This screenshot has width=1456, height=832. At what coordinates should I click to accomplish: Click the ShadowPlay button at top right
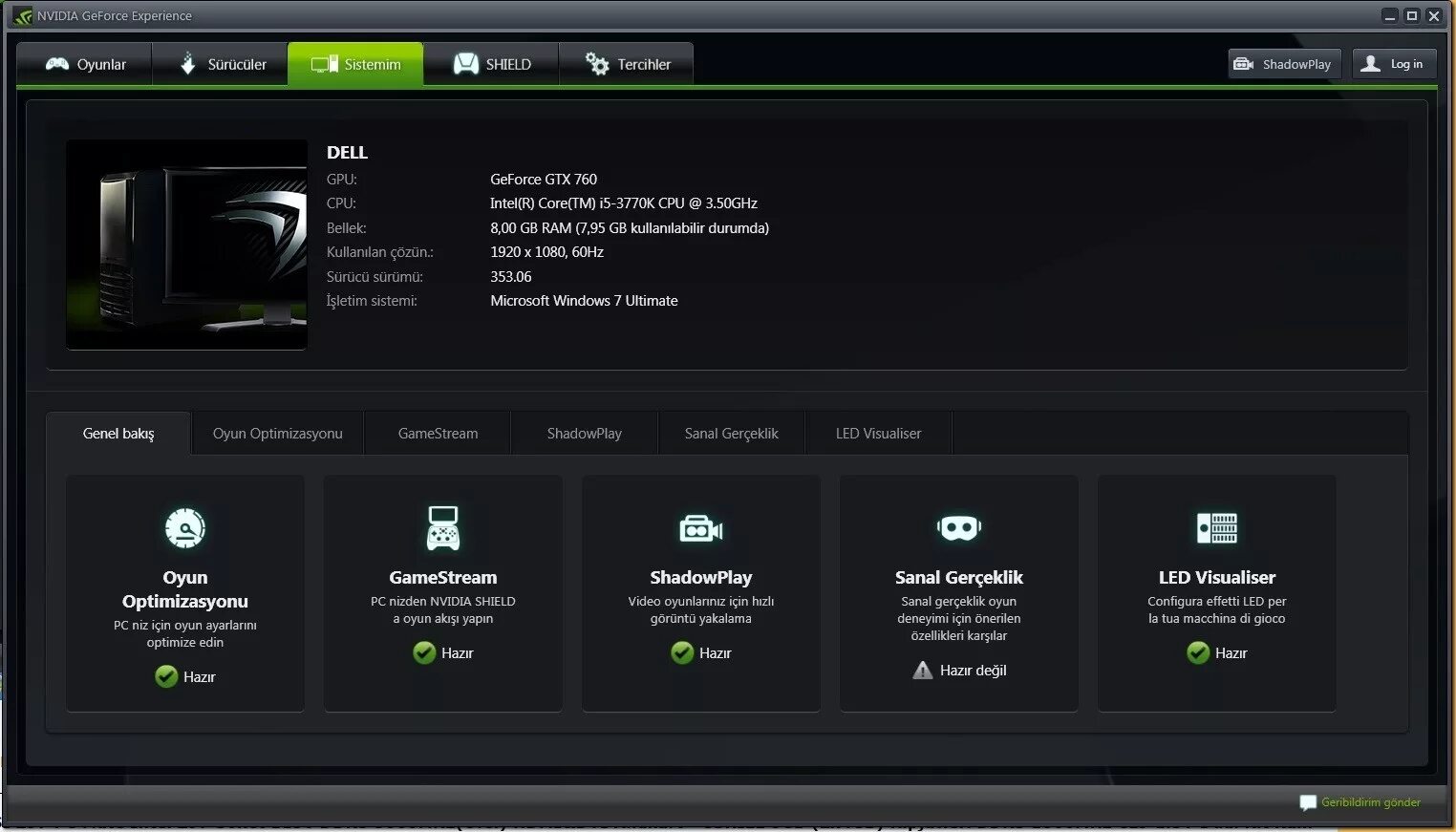coord(1285,64)
